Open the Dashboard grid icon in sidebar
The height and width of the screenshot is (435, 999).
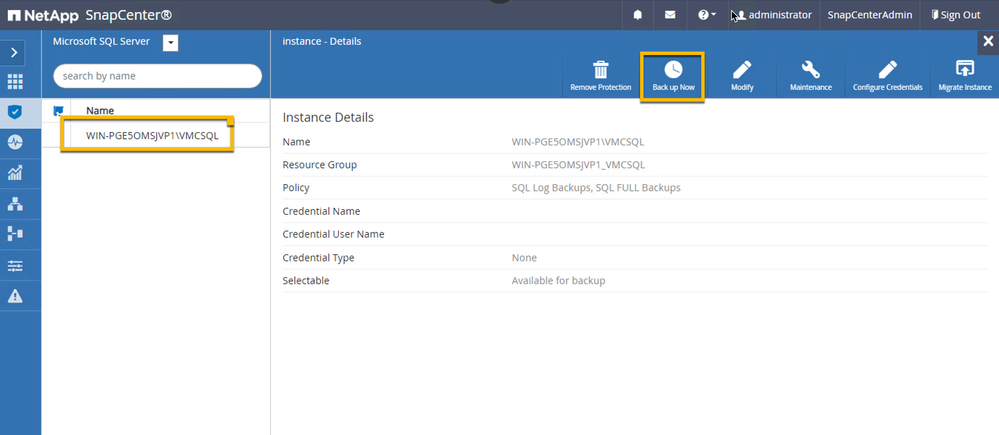pyautogui.click(x=15, y=82)
